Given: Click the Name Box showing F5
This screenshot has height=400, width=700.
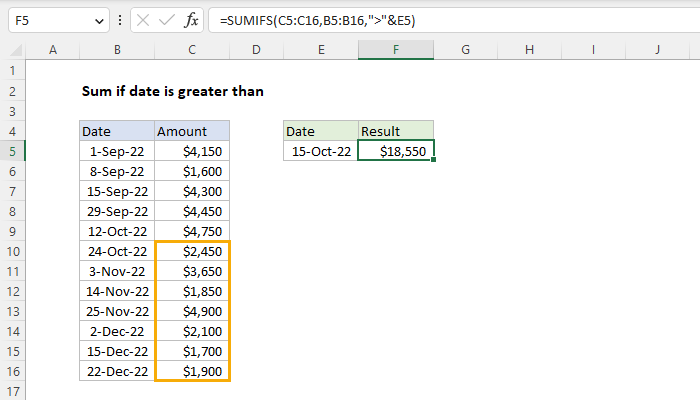Looking at the screenshot, I should click(58, 21).
